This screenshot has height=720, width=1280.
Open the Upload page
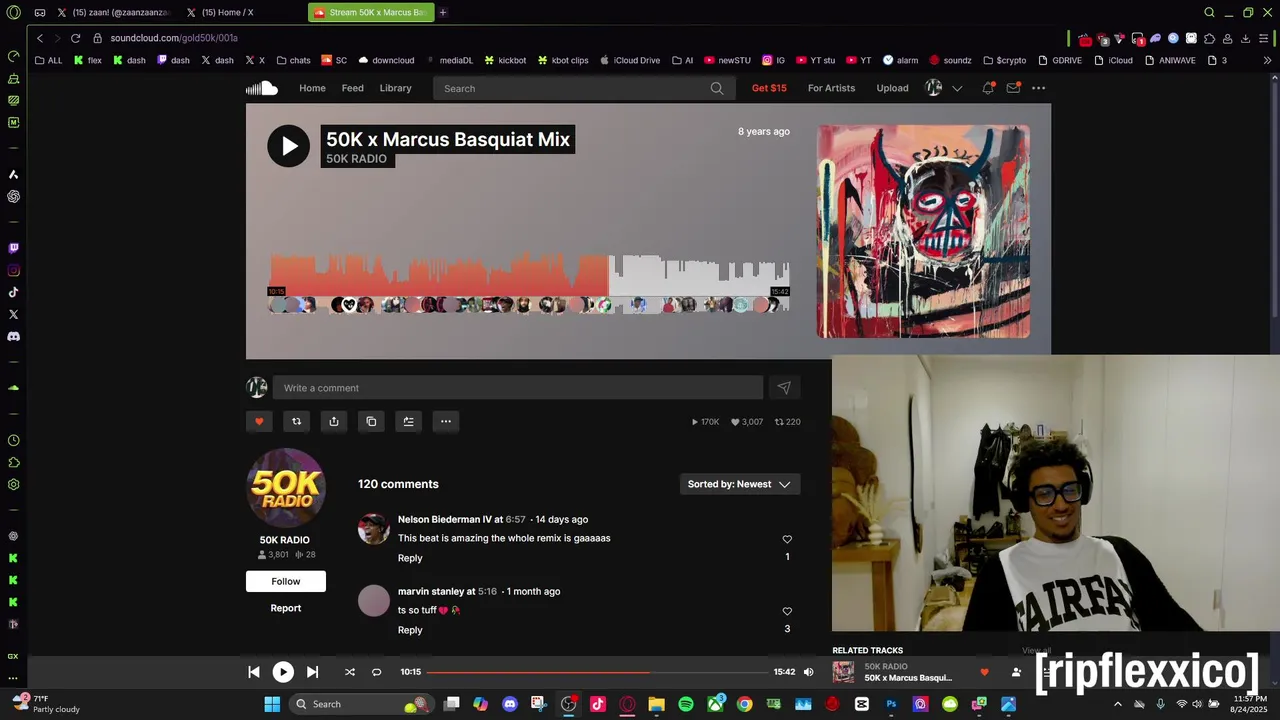point(892,88)
